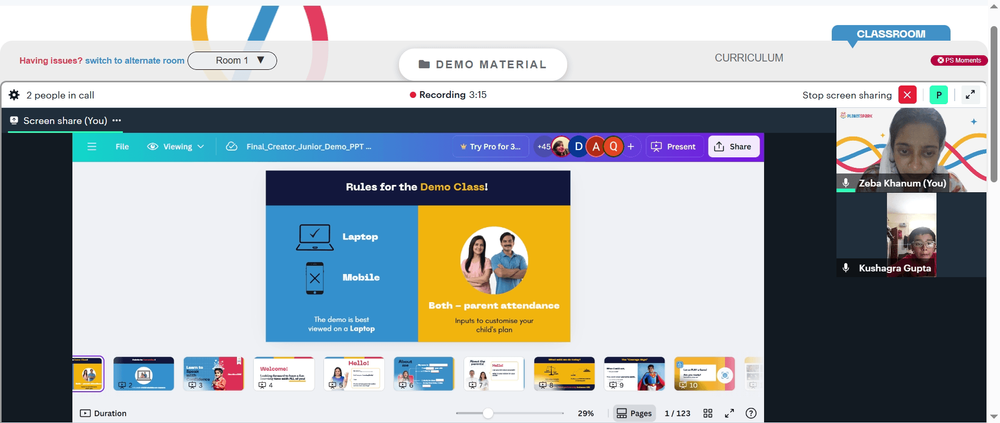Start presentation with Present button
1000x423 pixels.
674,147
